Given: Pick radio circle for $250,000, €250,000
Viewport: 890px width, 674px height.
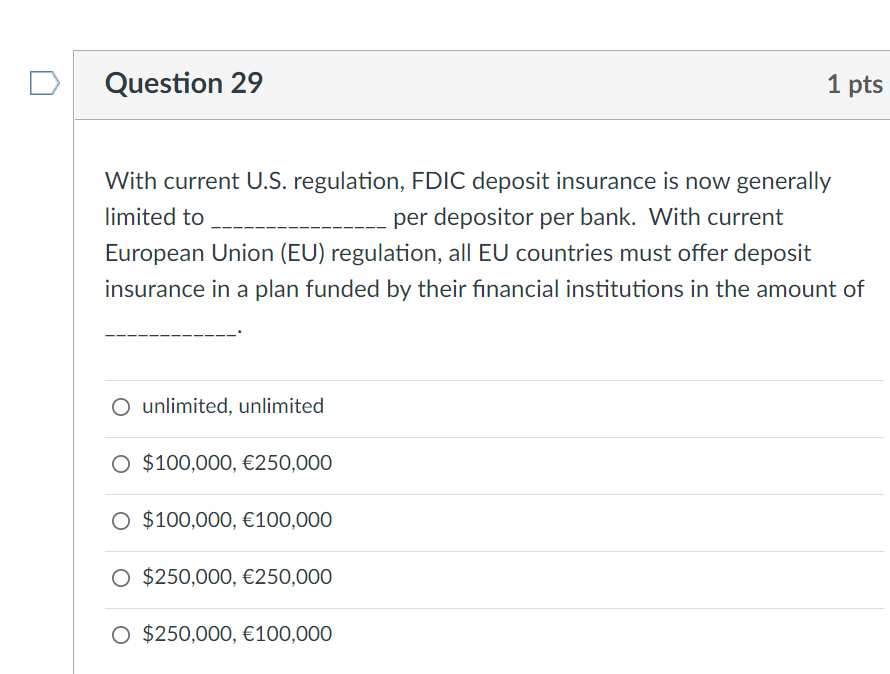Looking at the screenshot, I should coord(121,578).
